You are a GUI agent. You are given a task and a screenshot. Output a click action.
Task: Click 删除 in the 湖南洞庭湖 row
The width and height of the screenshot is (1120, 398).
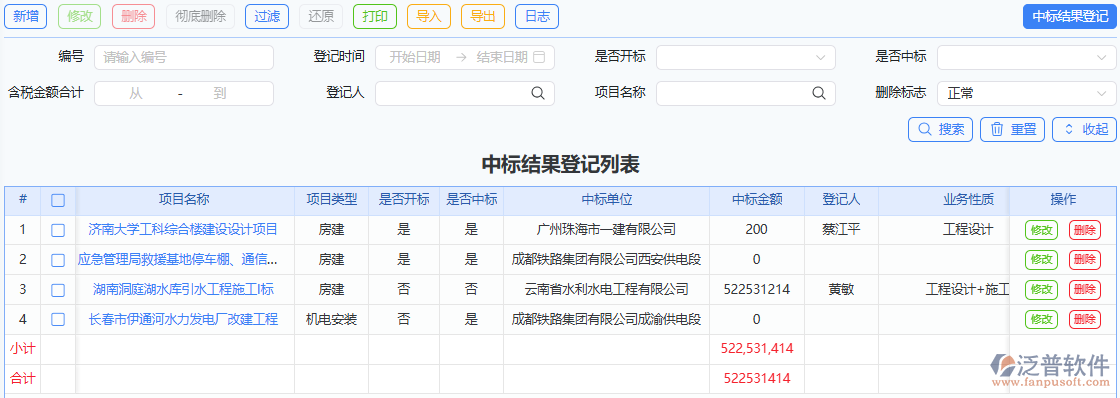tap(1084, 289)
